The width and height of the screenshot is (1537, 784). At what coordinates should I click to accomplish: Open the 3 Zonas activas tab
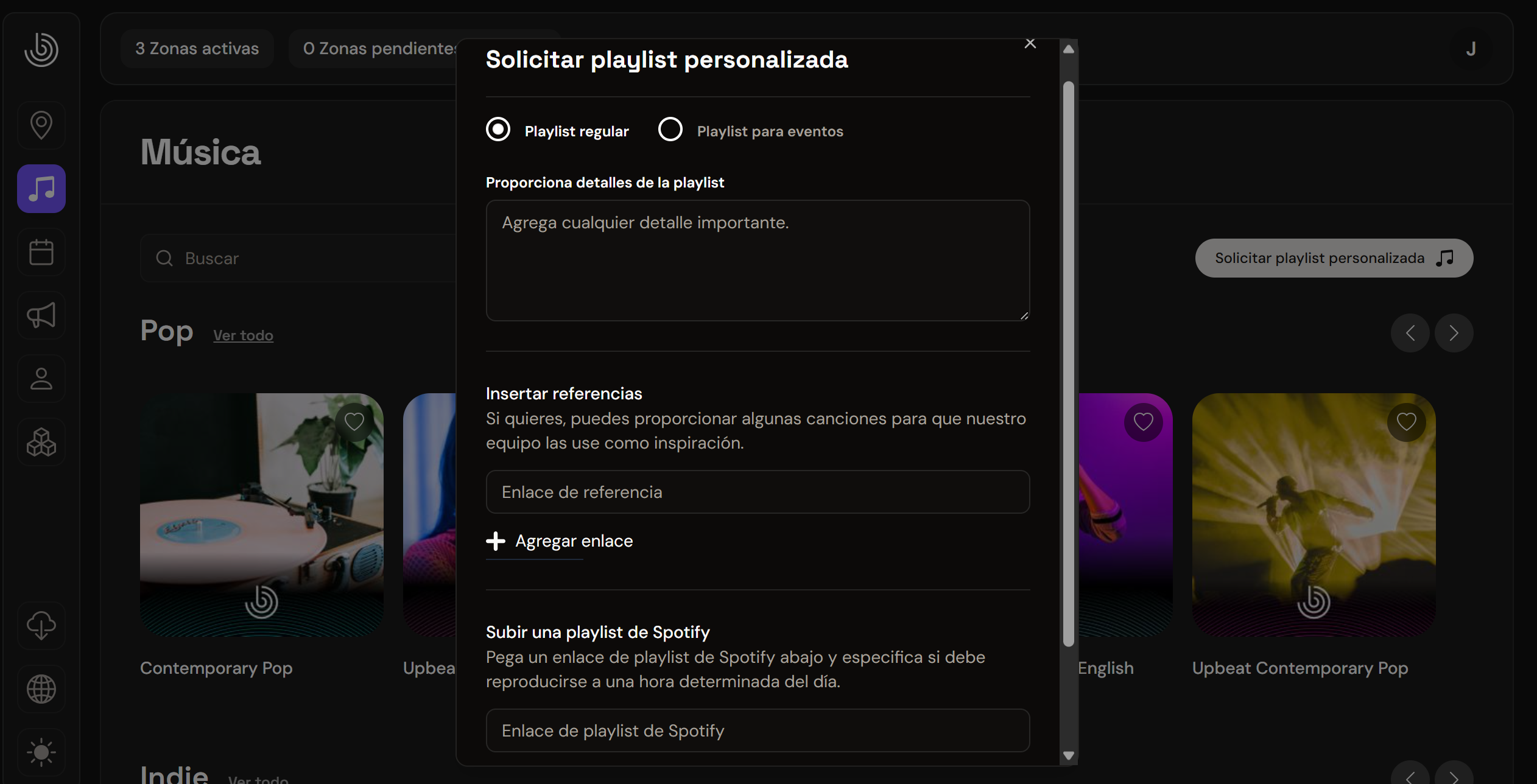tap(197, 49)
